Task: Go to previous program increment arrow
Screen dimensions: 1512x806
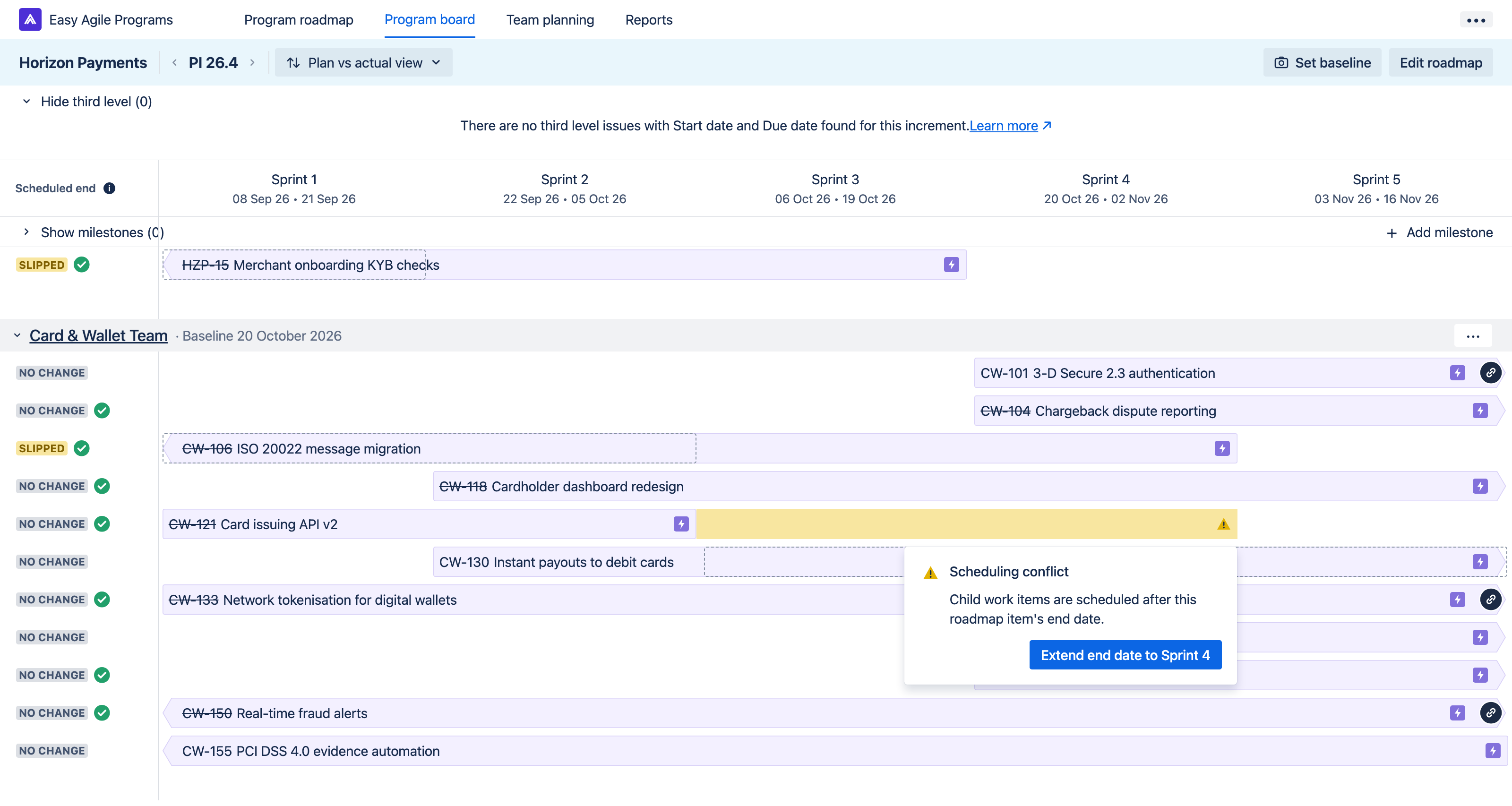Action: (x=174, y=63)
